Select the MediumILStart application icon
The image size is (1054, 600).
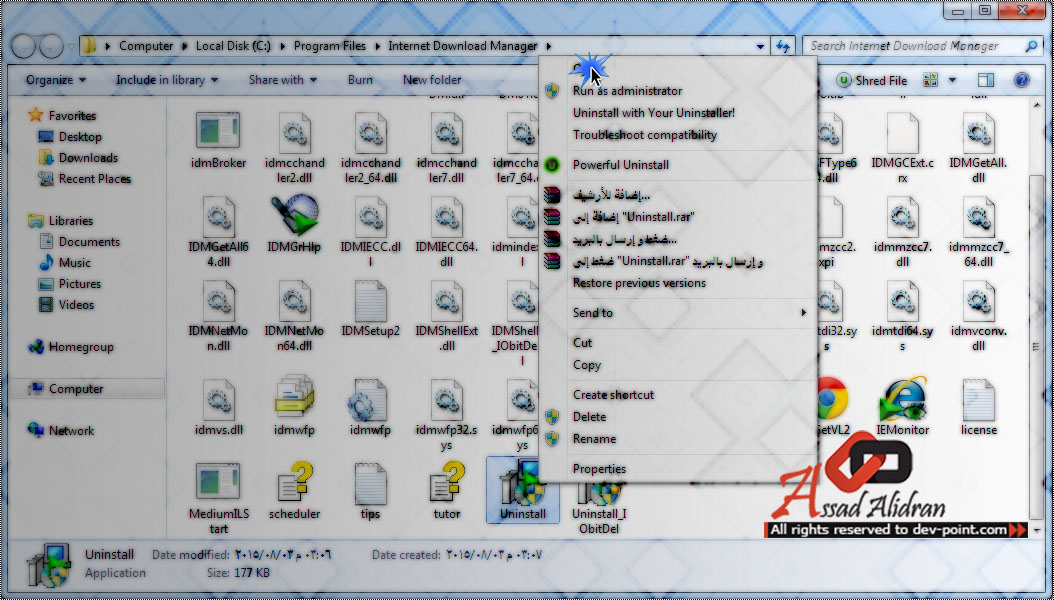point(218,482)
